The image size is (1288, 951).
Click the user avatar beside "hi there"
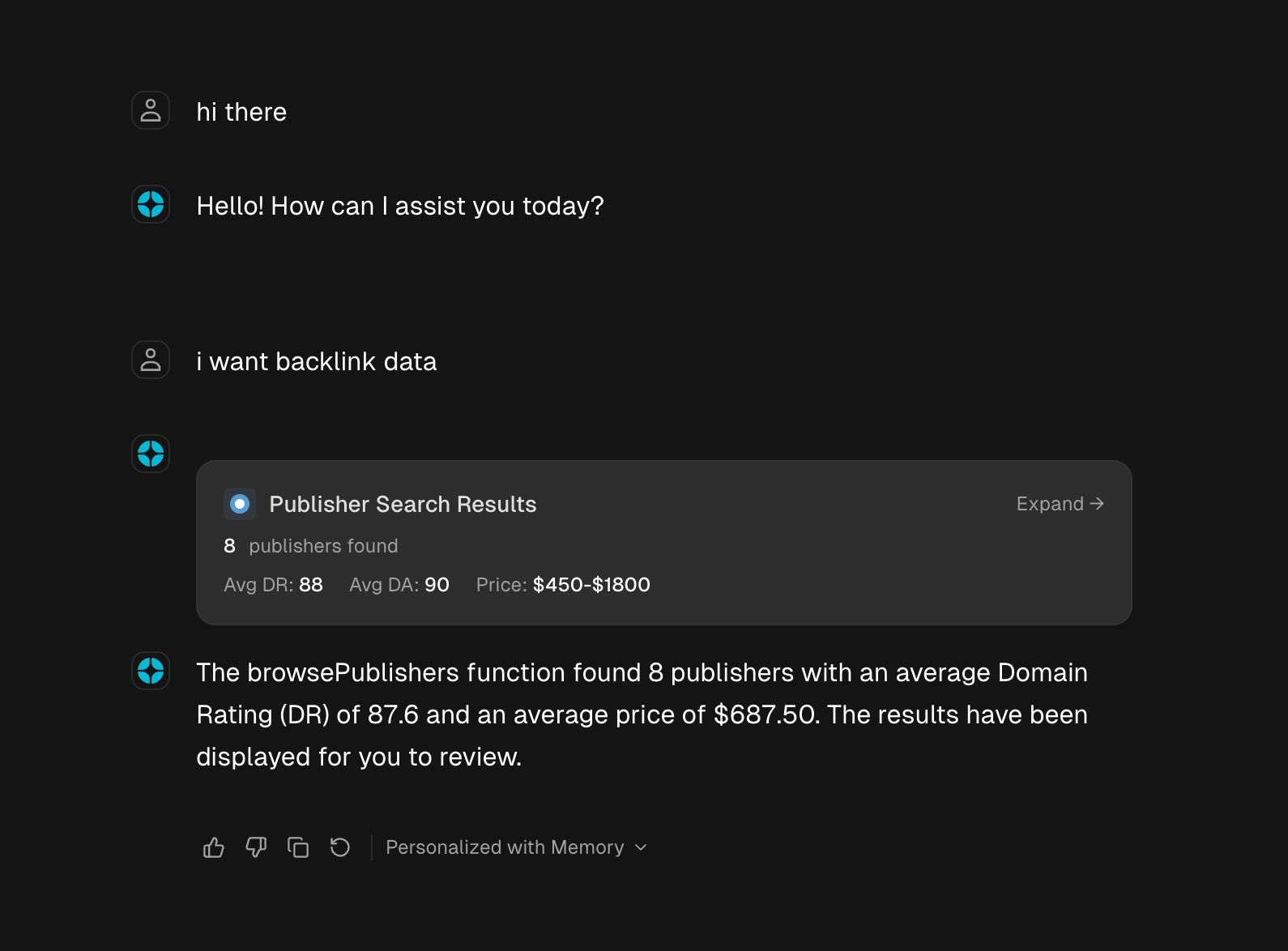151,110
